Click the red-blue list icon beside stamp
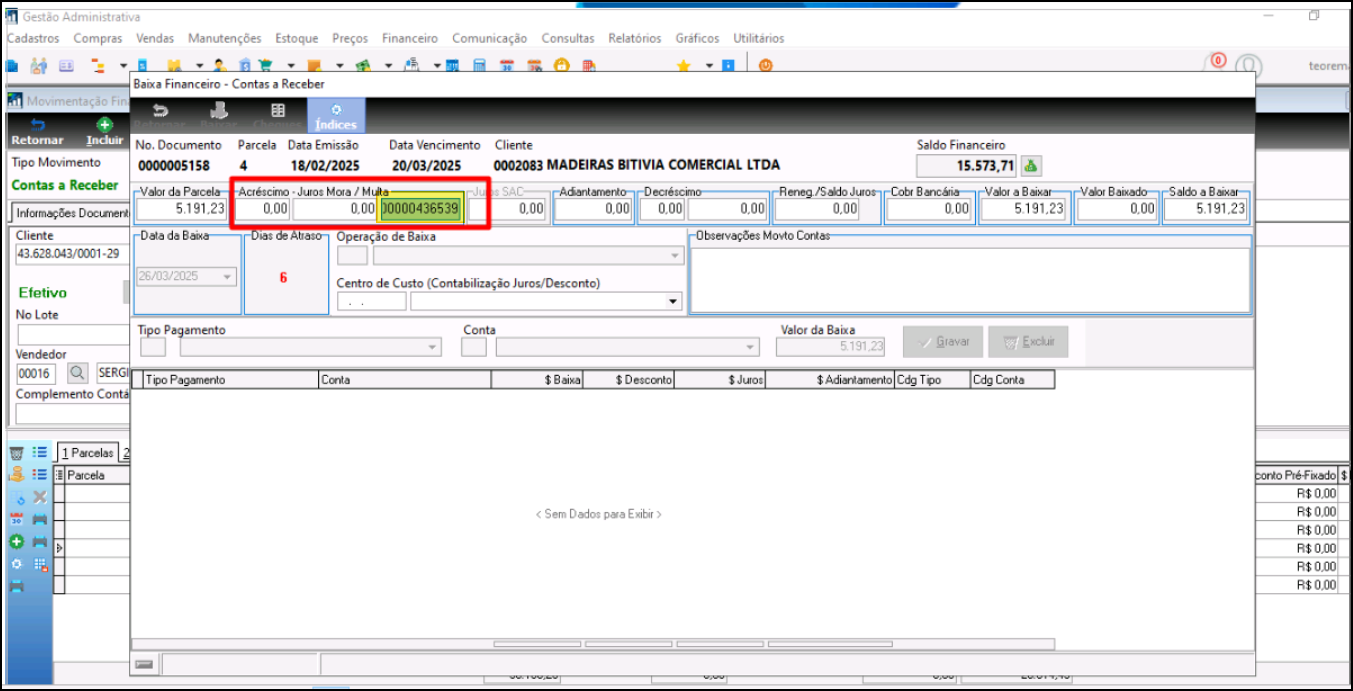Screen dimensions: 1353x691 tap(40, 475)
